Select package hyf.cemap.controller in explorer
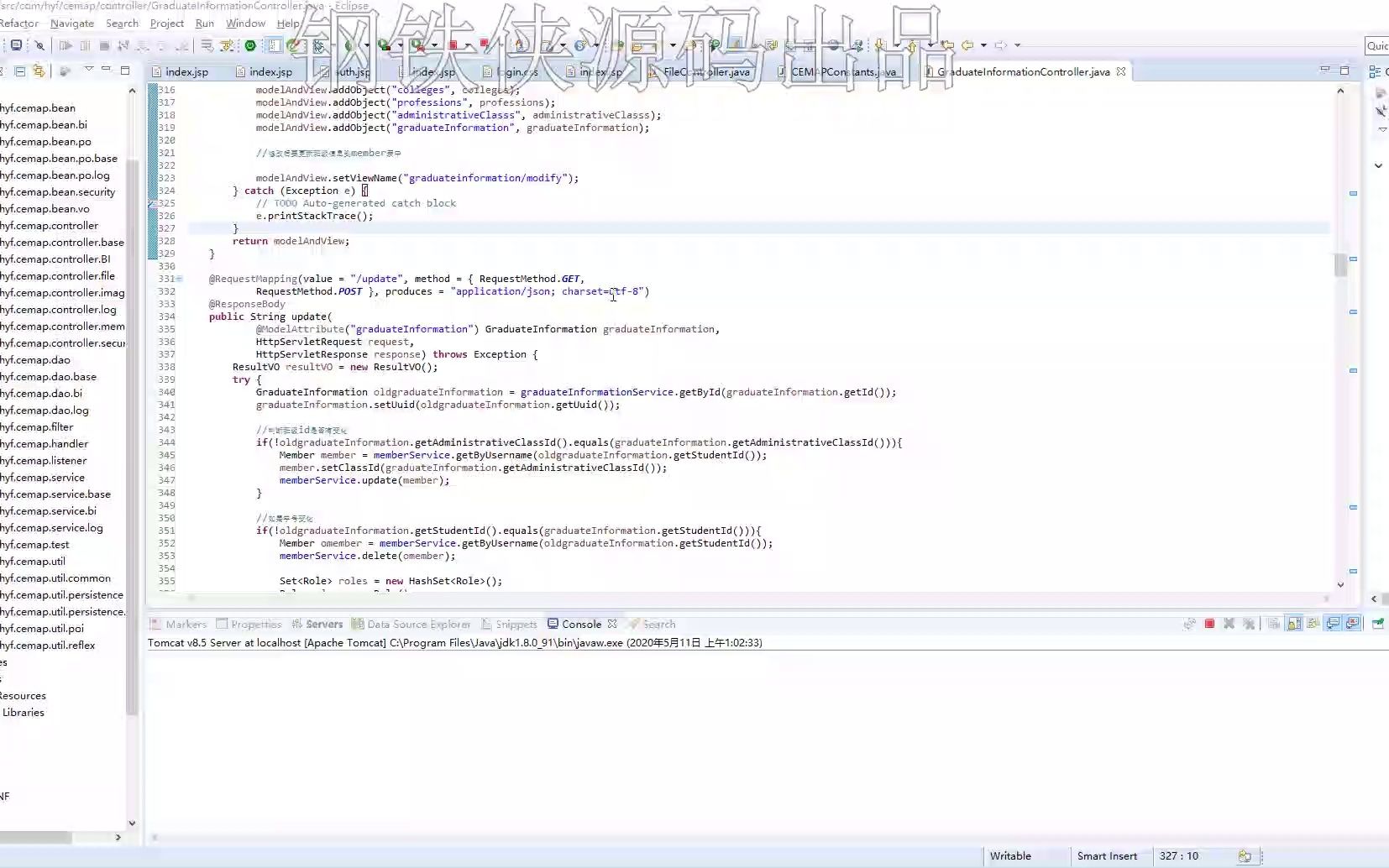This screenshot has width=1389, height=868. click(x=49, y=226)
